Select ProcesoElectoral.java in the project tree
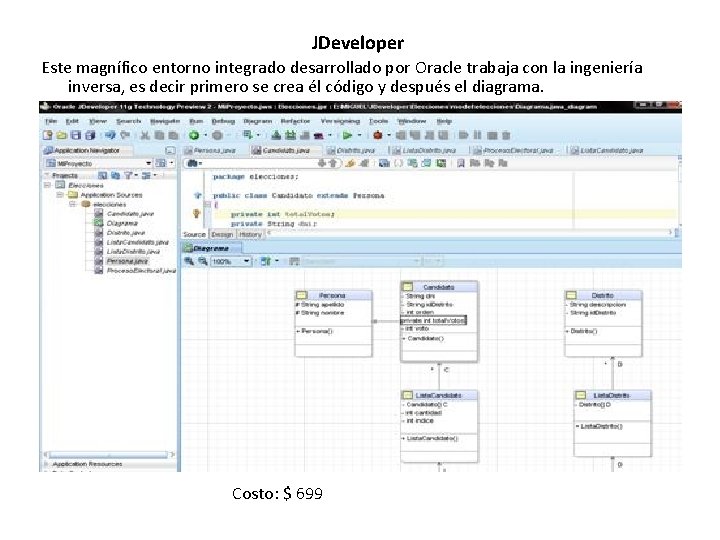This screenshot has width=720, height=540. [x=141, y=271]
